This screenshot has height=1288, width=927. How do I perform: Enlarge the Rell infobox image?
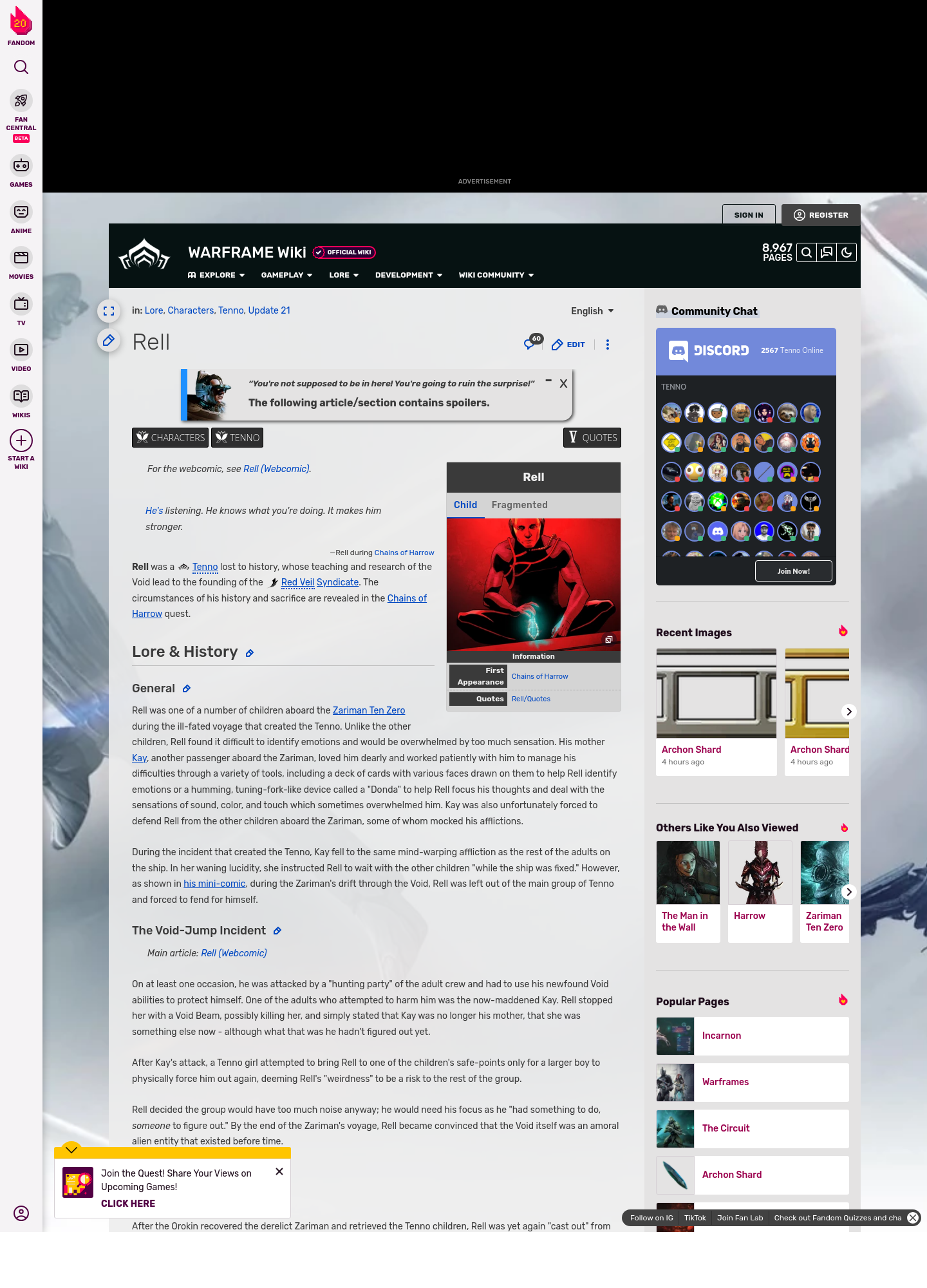608,639
